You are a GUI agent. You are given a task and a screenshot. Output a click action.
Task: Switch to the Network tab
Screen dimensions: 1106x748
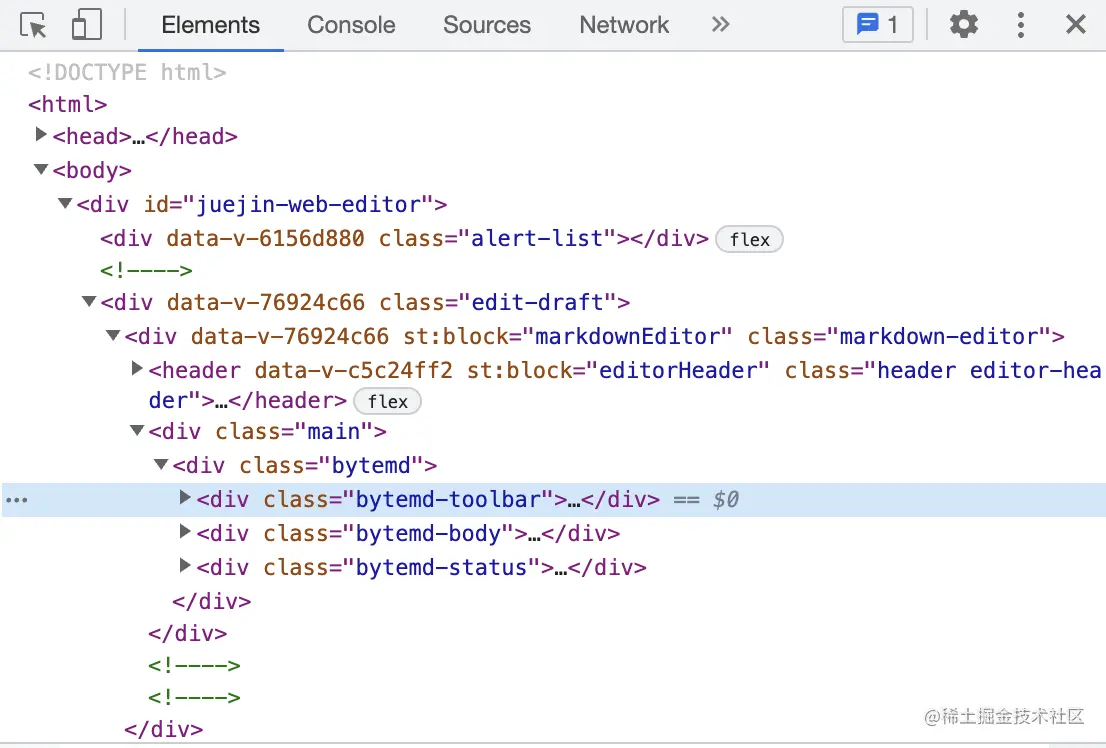(x=624, y=25)
